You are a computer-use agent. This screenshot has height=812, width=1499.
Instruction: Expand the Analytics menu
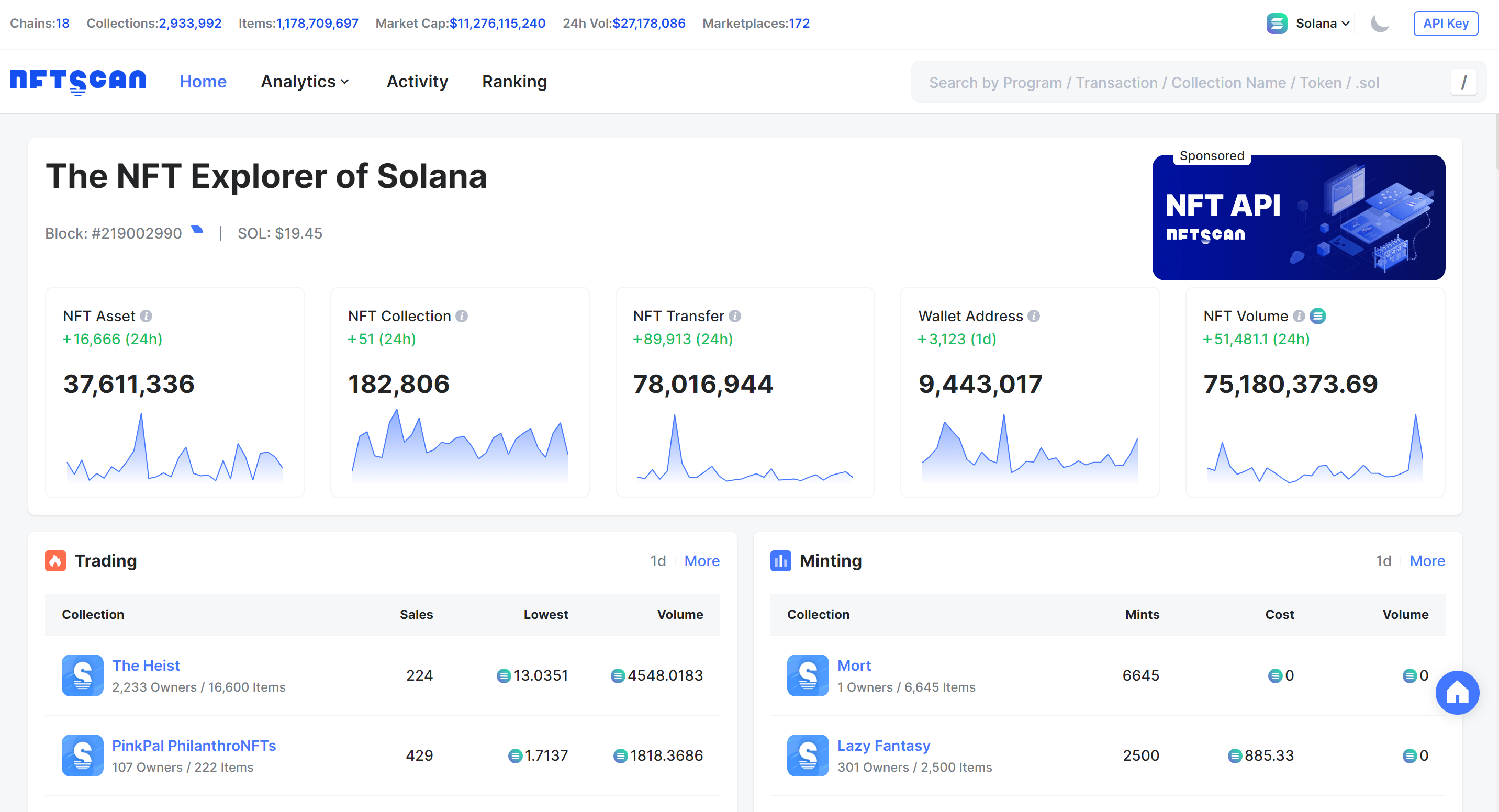(x=304, y=82)
